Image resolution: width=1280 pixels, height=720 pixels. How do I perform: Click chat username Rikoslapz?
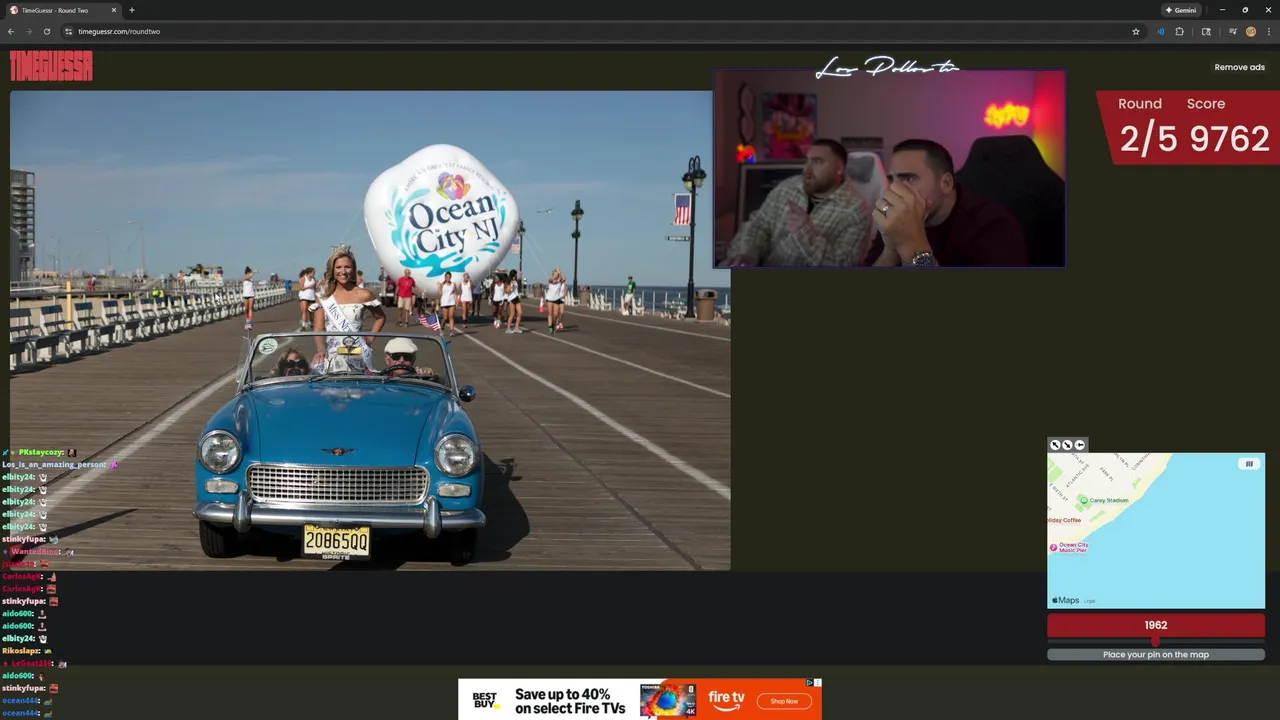tap(21, 650)
